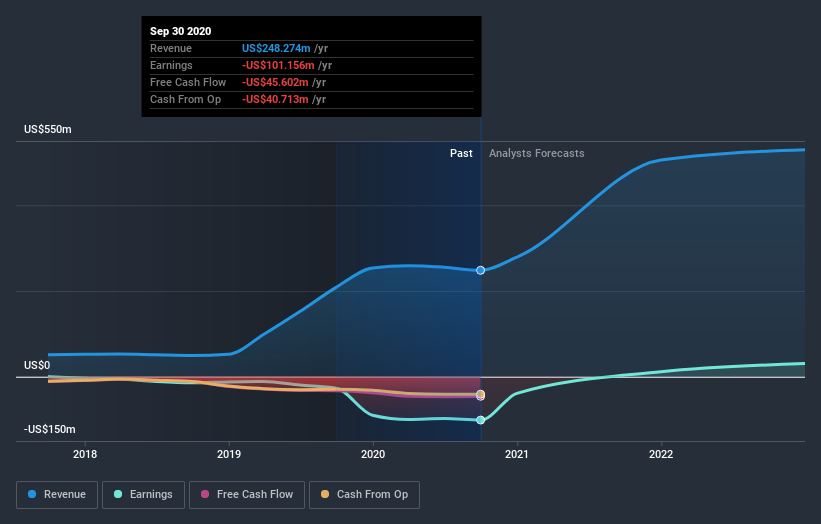821x524 pixels.
Task: Click the Analysts Forecasts label
Action: (537, 153)
